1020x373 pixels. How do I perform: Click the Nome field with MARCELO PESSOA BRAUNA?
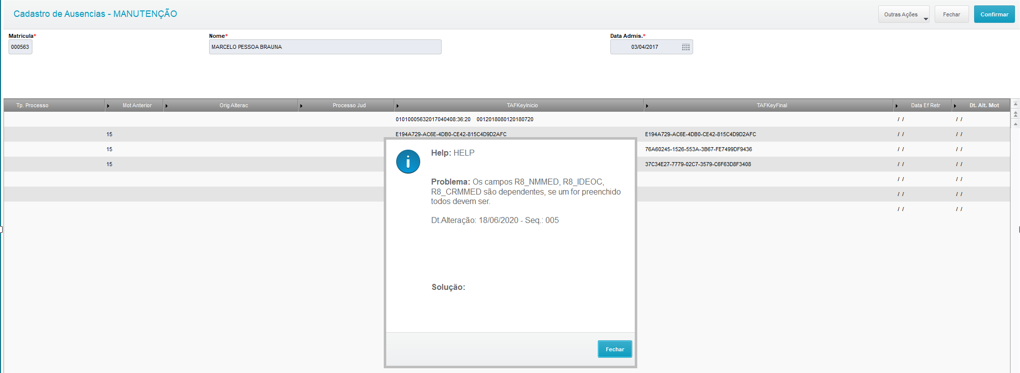[x=325, y=47]
